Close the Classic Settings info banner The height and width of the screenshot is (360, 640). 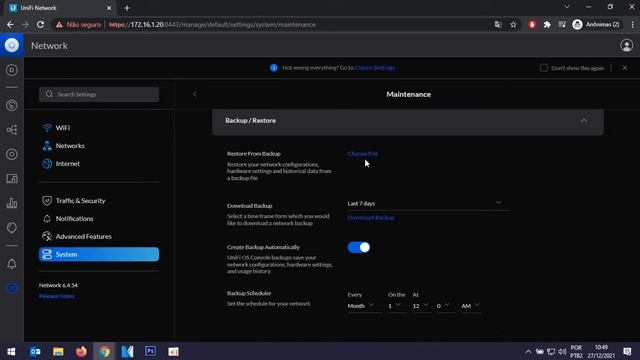point(625,68)
